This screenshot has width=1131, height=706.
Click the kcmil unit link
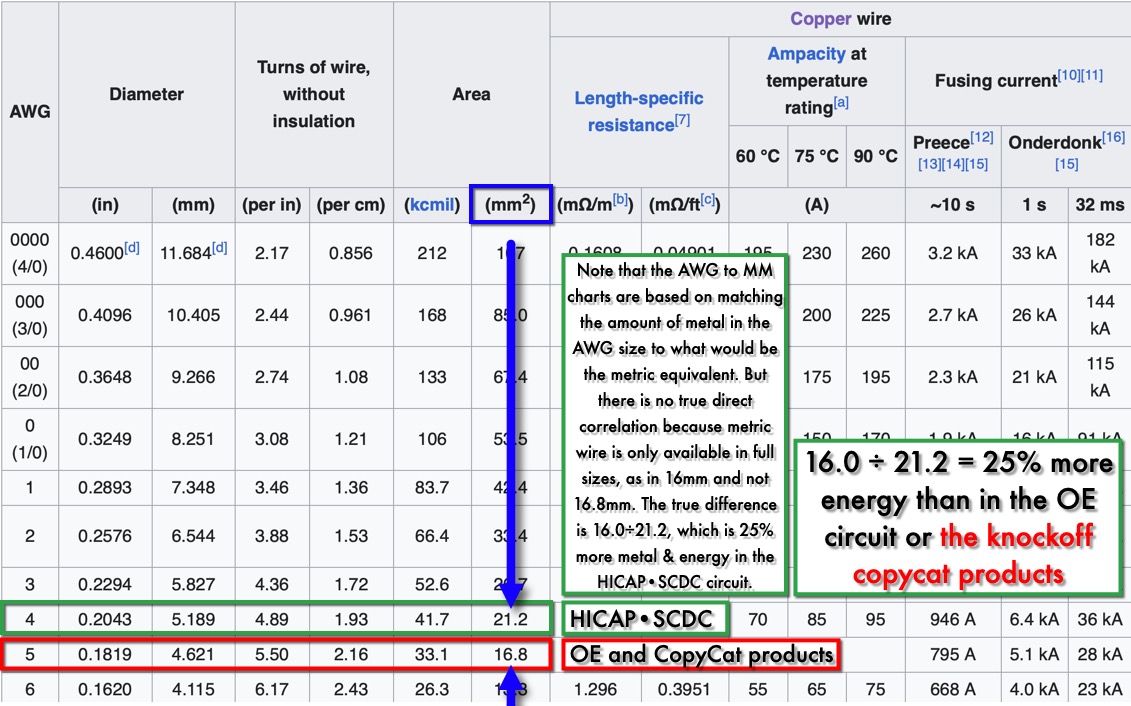434,205
